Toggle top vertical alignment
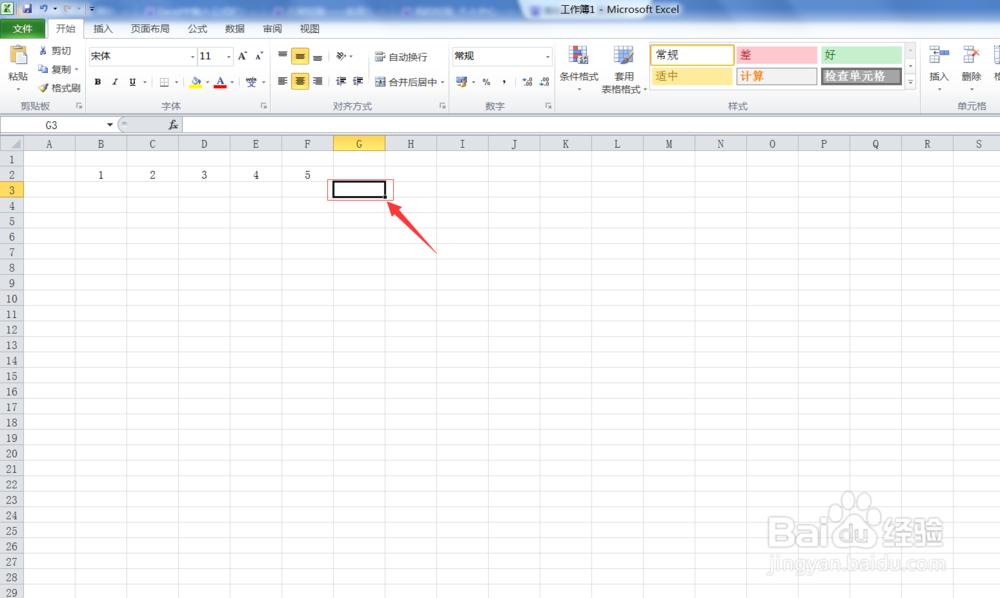Viewport: 1000px width, 598px height. (283, 56)
